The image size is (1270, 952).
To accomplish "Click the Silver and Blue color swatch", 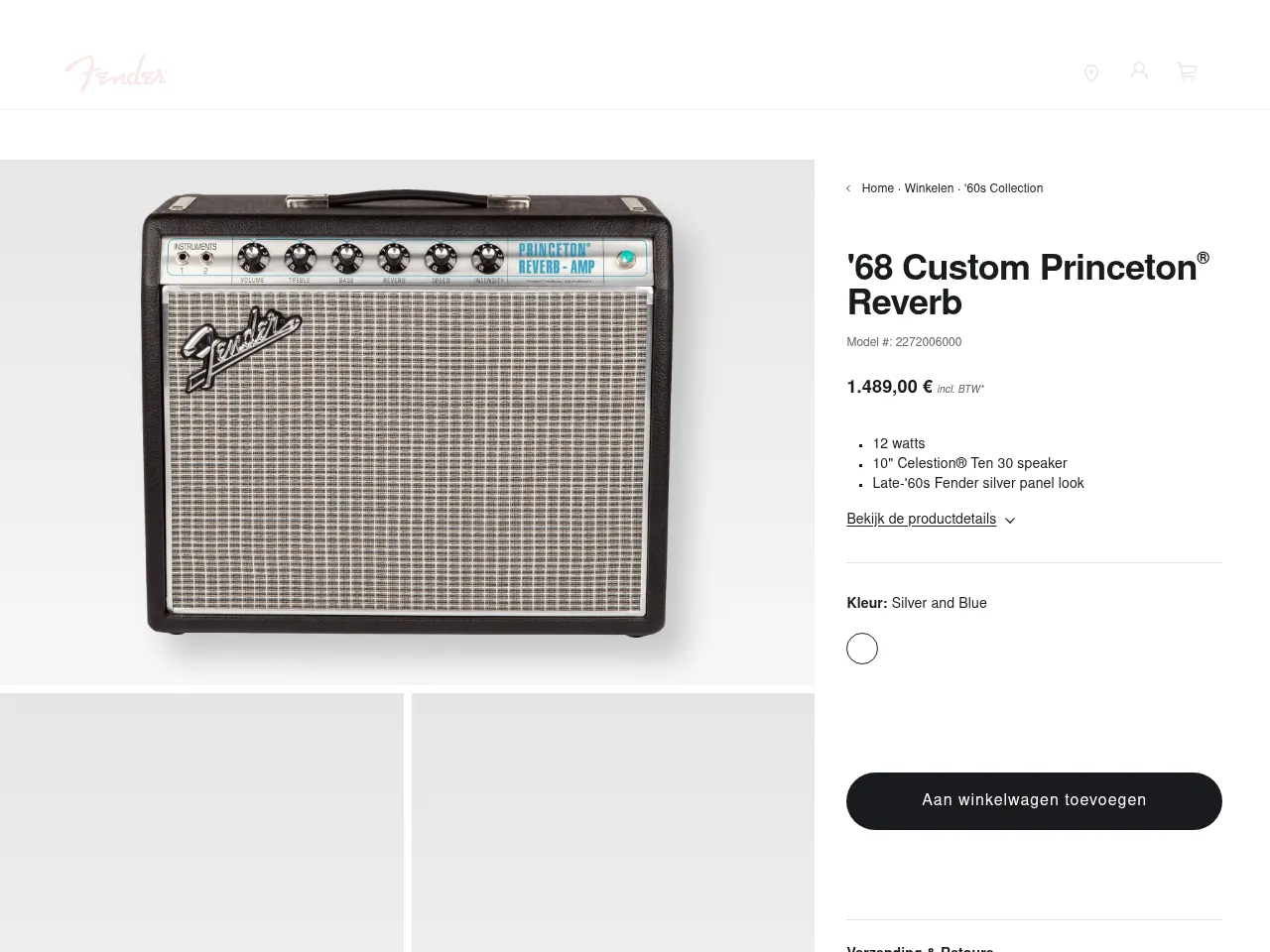I will [x=861, y=649].
